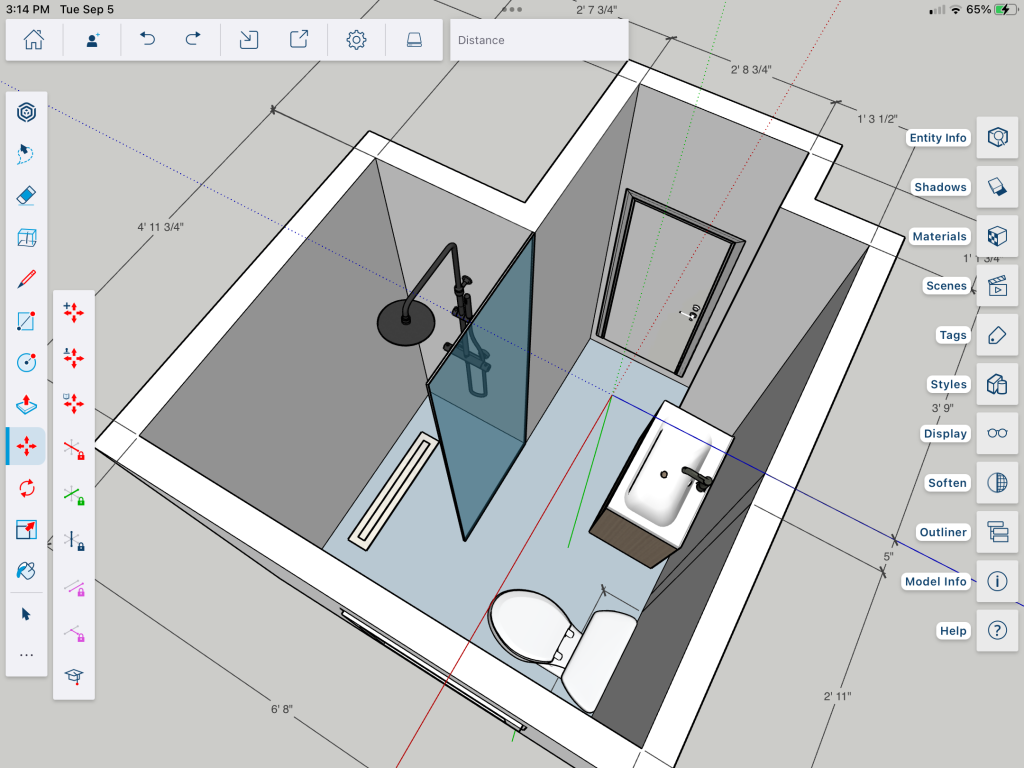Toggle the red axis lock

[x=73, y=450]
